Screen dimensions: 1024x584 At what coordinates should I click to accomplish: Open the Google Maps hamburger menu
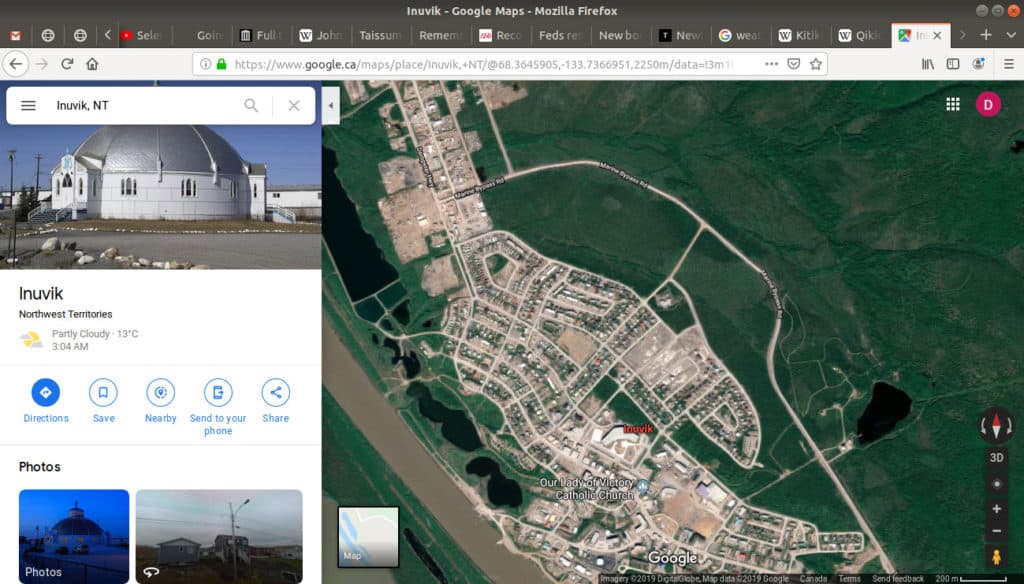point(28,105)
